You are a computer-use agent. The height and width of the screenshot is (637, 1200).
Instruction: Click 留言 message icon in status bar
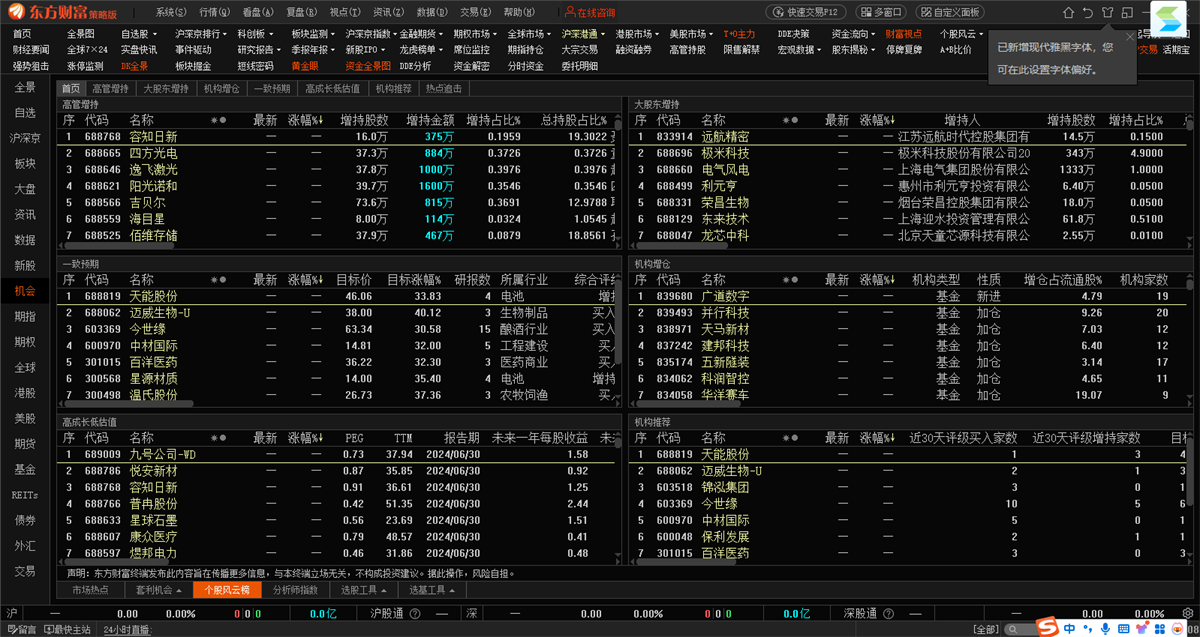[x=20, y=630]
